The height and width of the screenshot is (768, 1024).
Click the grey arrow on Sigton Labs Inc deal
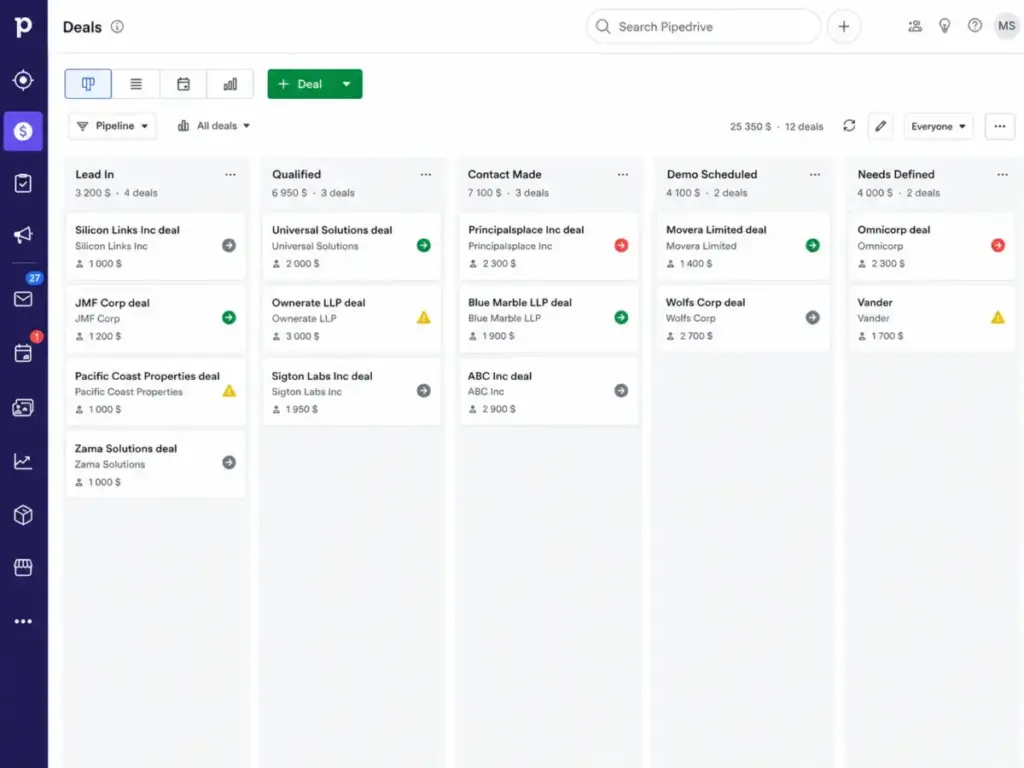pyautogui.click(x=424, y=391)
